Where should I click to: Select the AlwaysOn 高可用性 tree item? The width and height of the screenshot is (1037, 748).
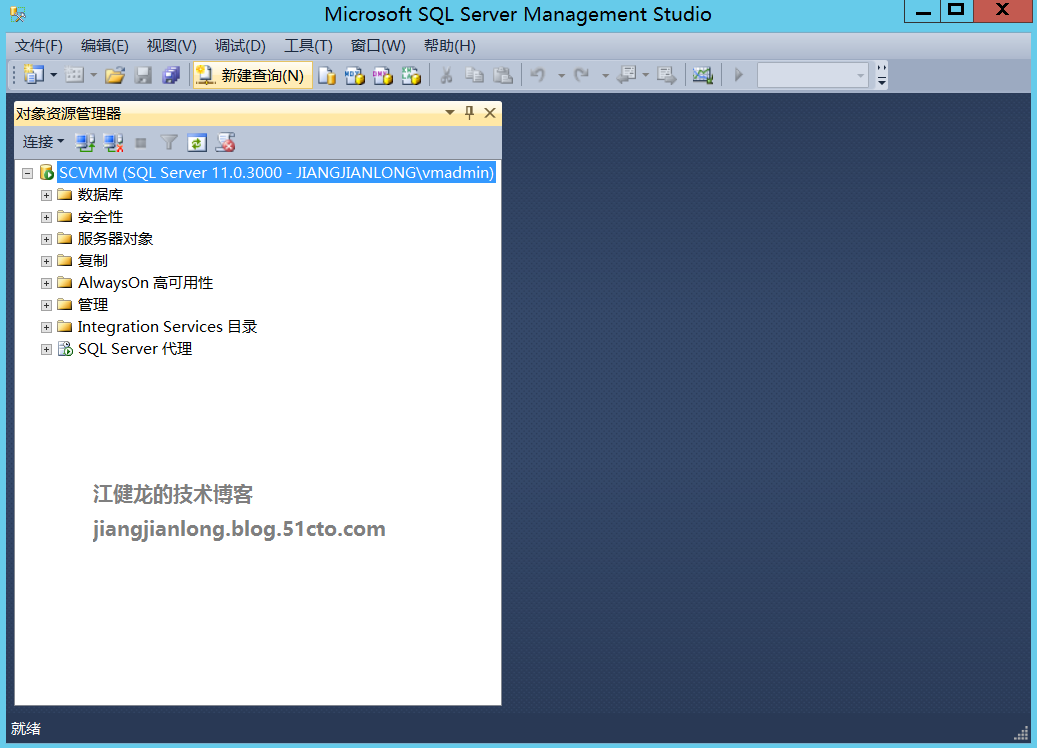(145, 282)
